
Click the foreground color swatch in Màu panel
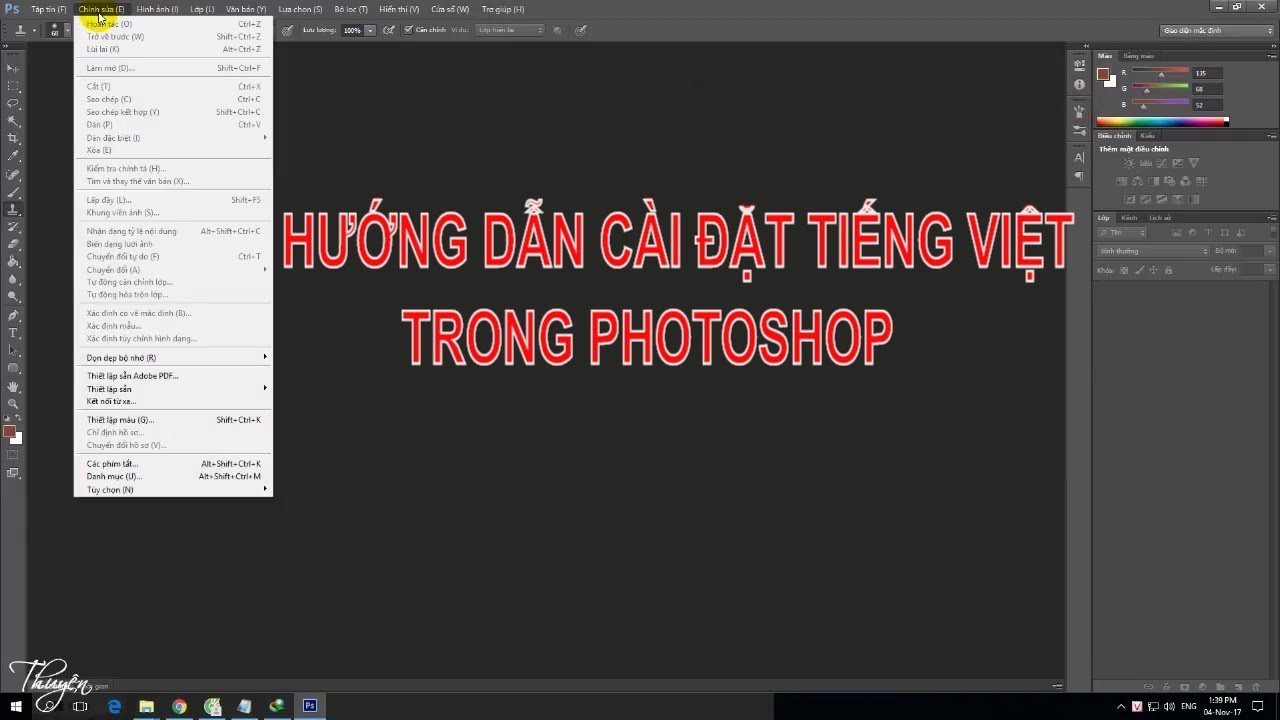click(1103, 74)
